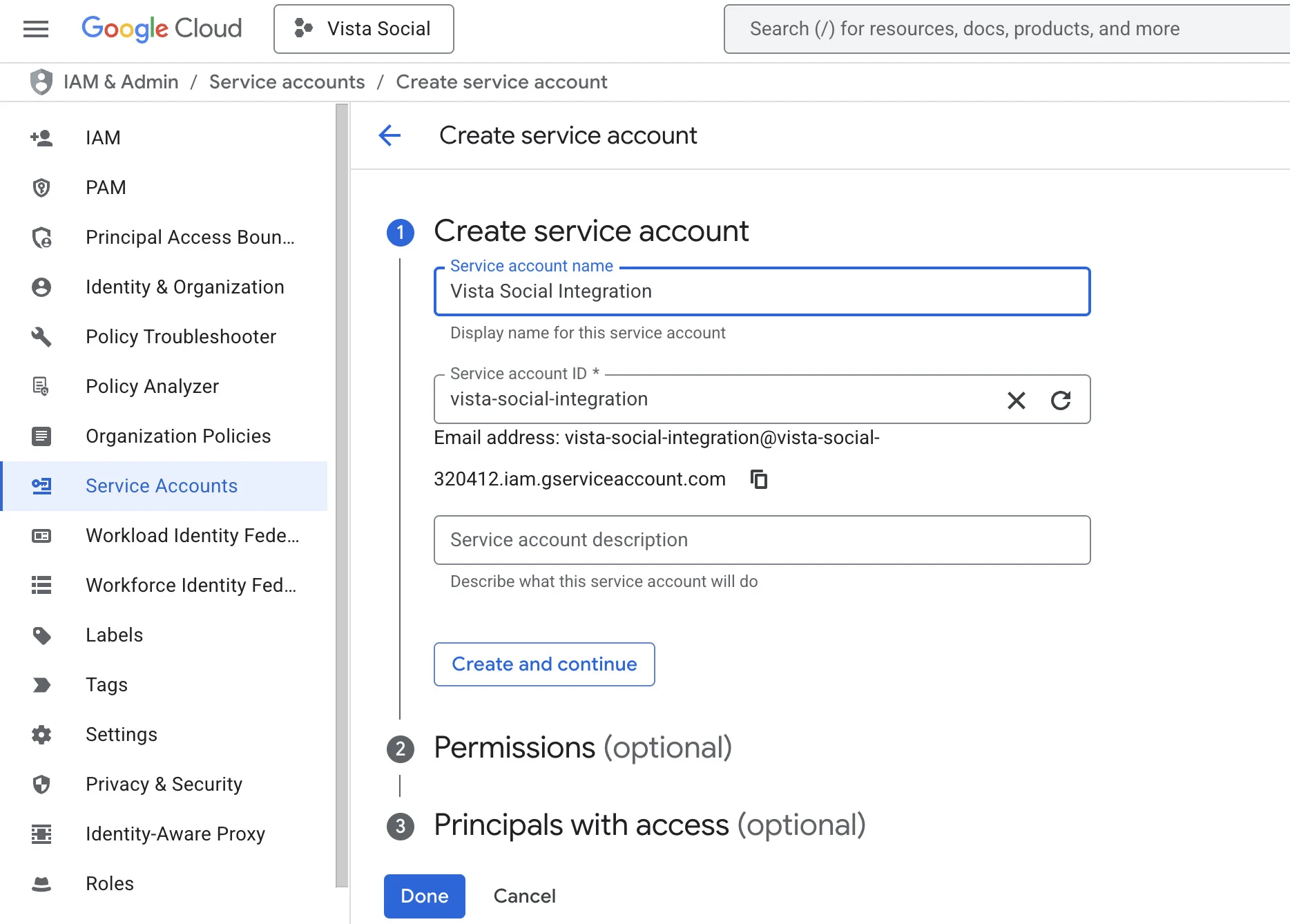Open the Roles sidebar page

(110, 884)
